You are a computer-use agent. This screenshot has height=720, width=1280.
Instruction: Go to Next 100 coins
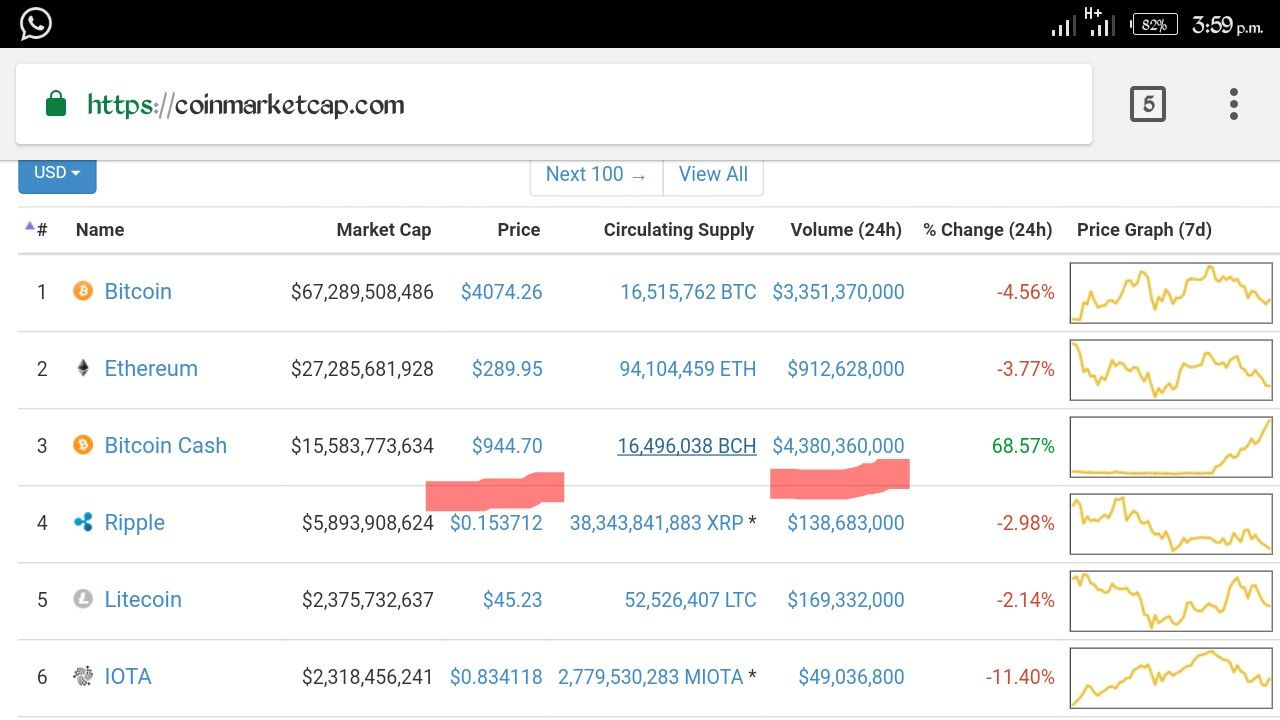pyautogui.click(x=596, y=174)
